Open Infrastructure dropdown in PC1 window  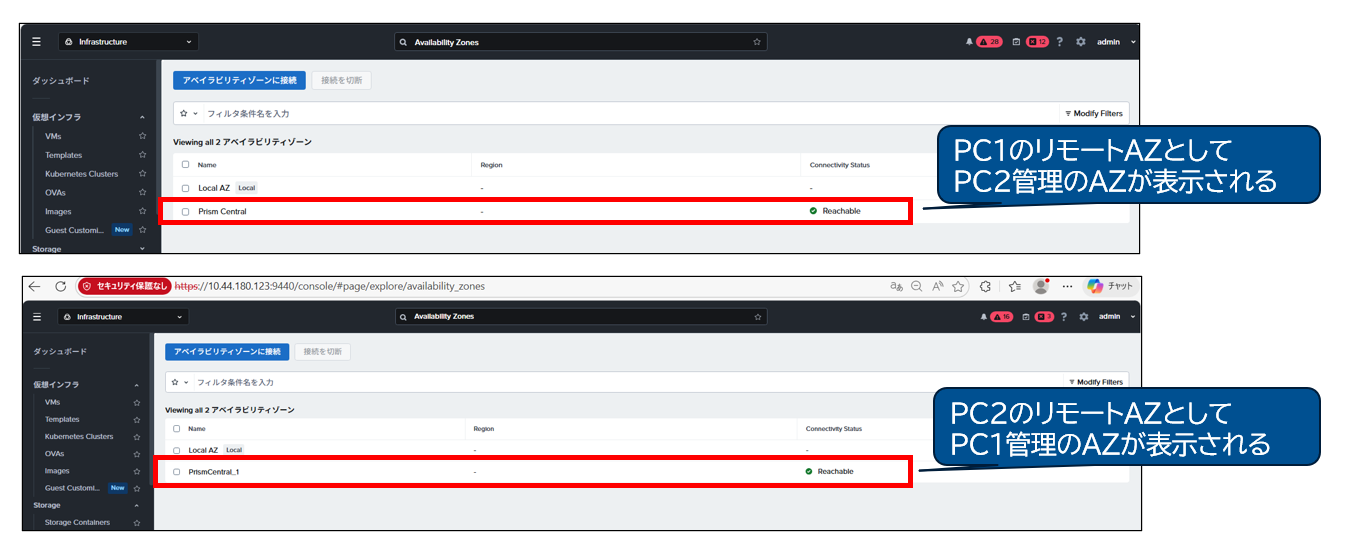pos(127,42)
